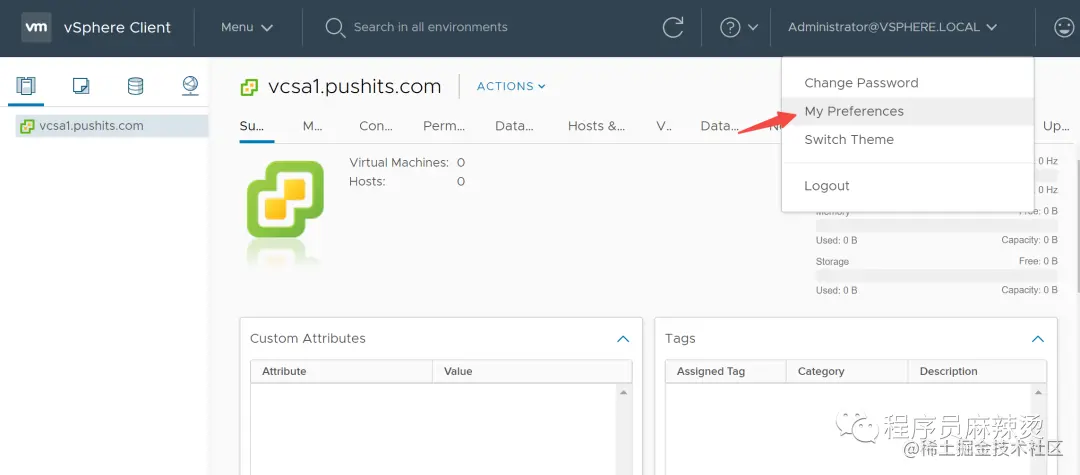This screenshot has width=1080, height=475.
Task: Click the Virtual Machines count label
Action: pos(399,162)
